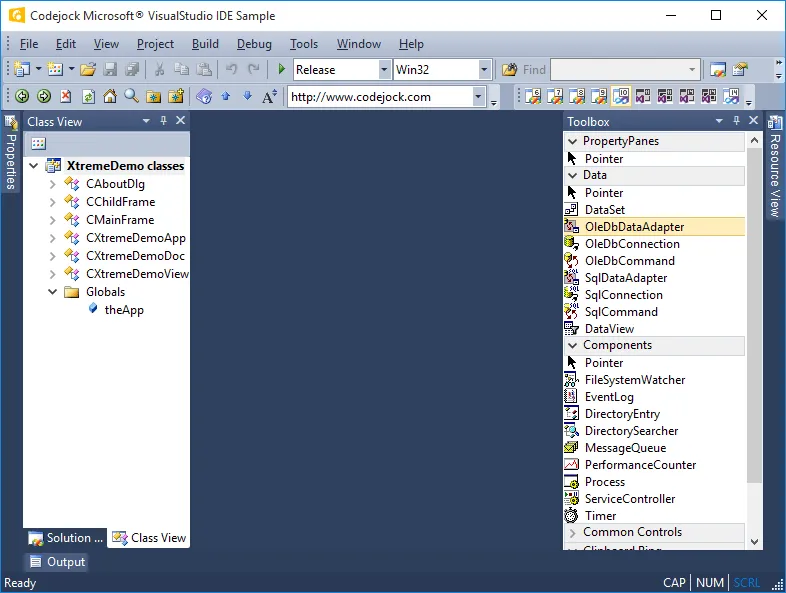Click the Search magnifier icon
This screenshot has width=786, height=593.
131,96
